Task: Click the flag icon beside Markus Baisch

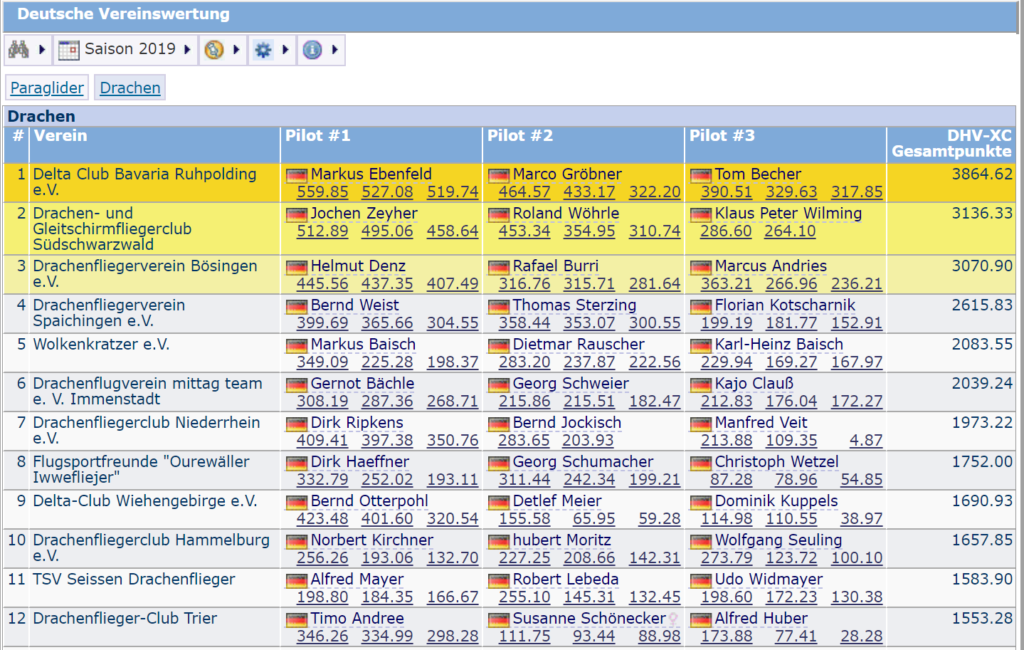Action: point(296,346)
